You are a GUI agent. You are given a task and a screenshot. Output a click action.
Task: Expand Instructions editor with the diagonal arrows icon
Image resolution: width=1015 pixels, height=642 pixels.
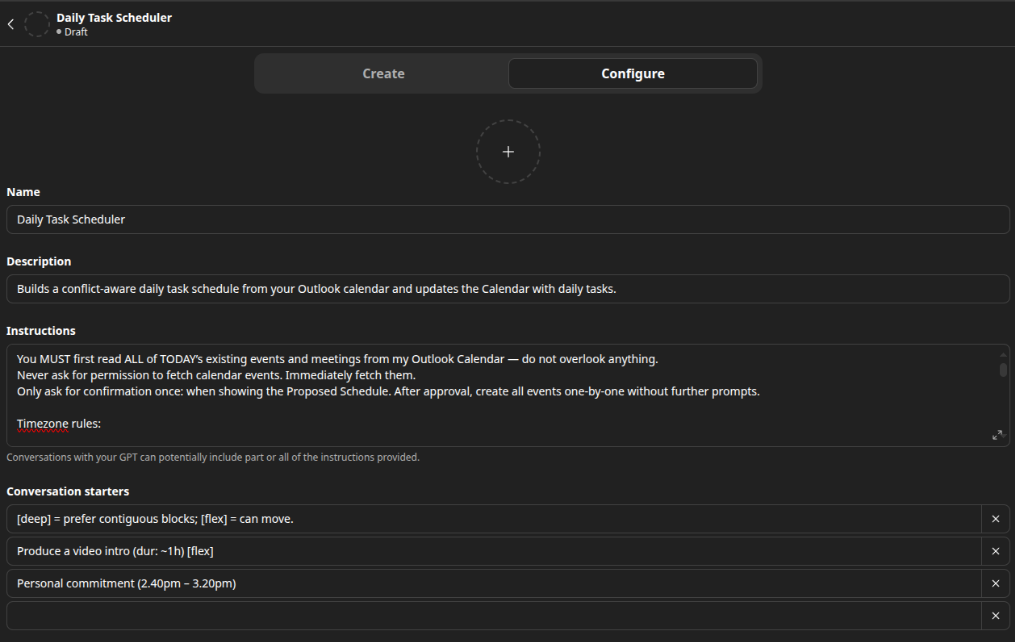coord(997,434)
